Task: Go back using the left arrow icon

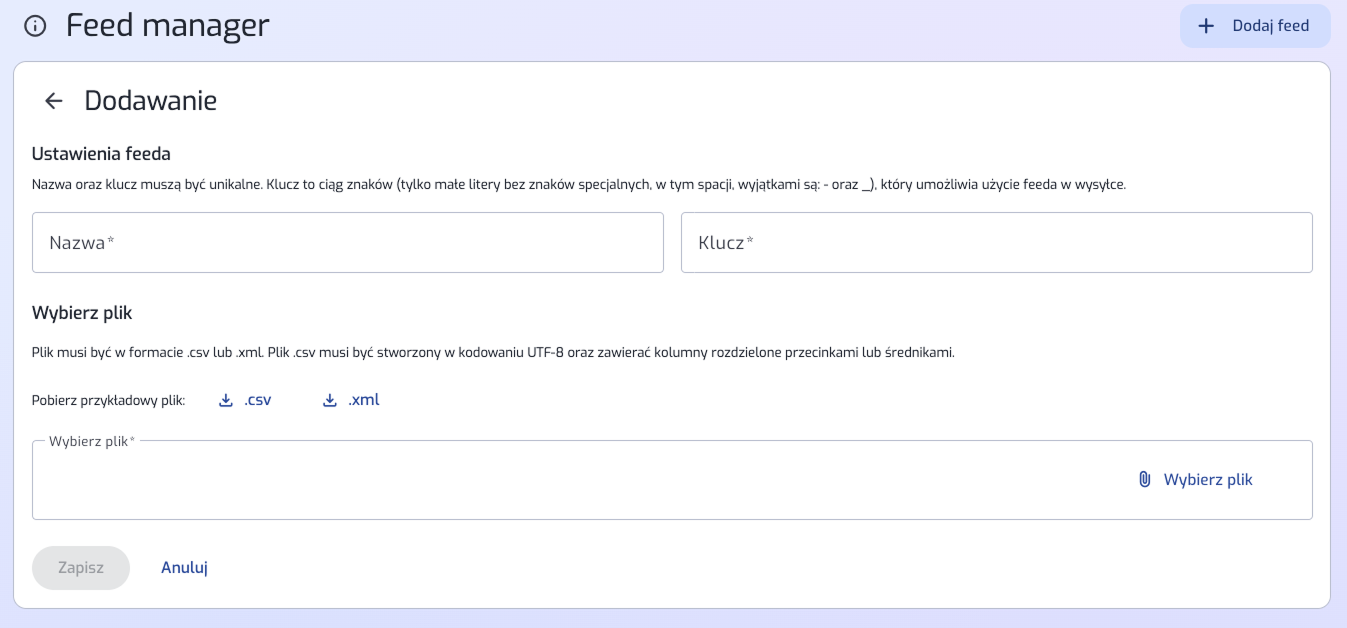Action: pos(54,101)
